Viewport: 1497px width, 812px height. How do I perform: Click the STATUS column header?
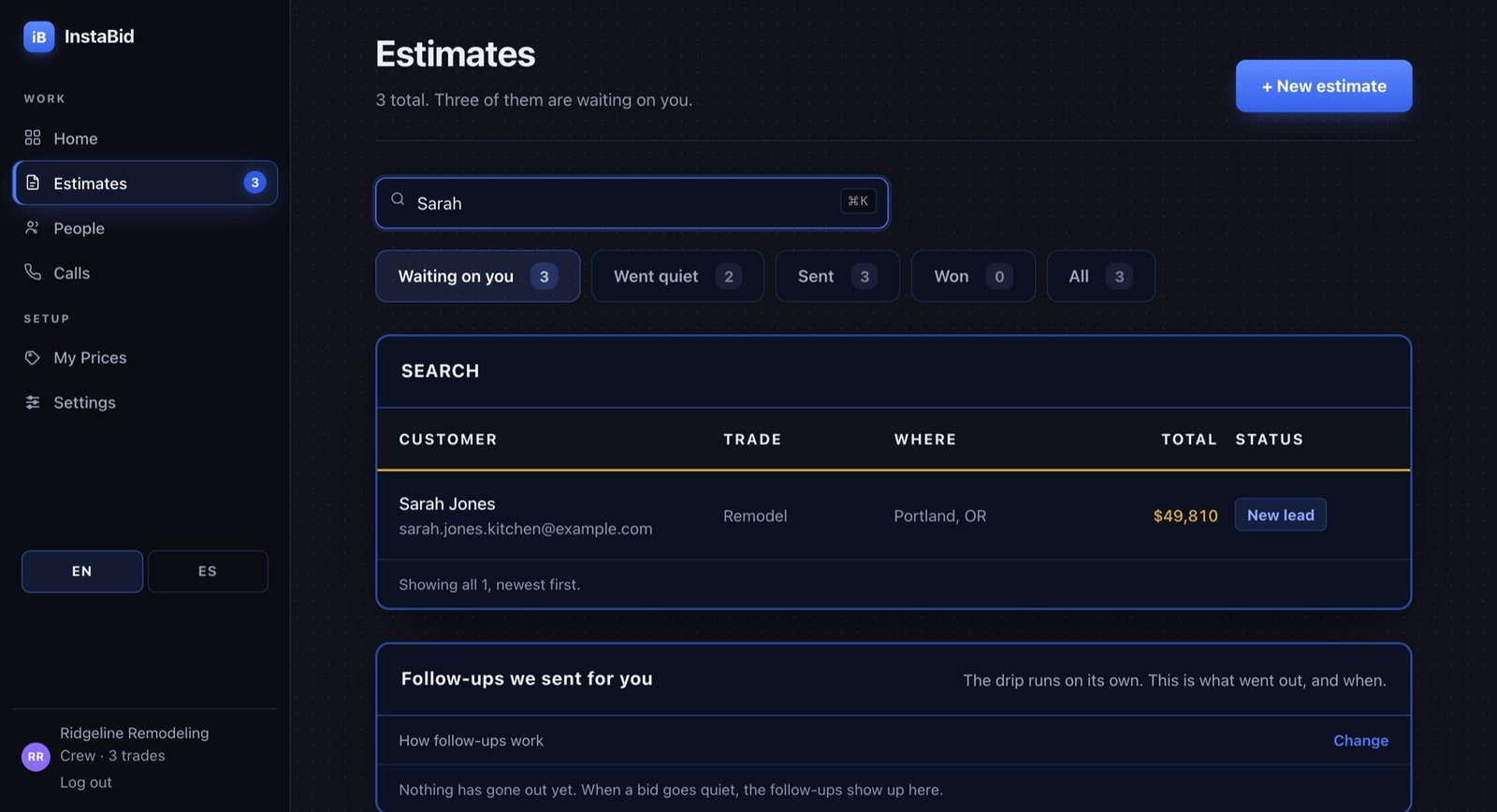tap(1270, 439)
